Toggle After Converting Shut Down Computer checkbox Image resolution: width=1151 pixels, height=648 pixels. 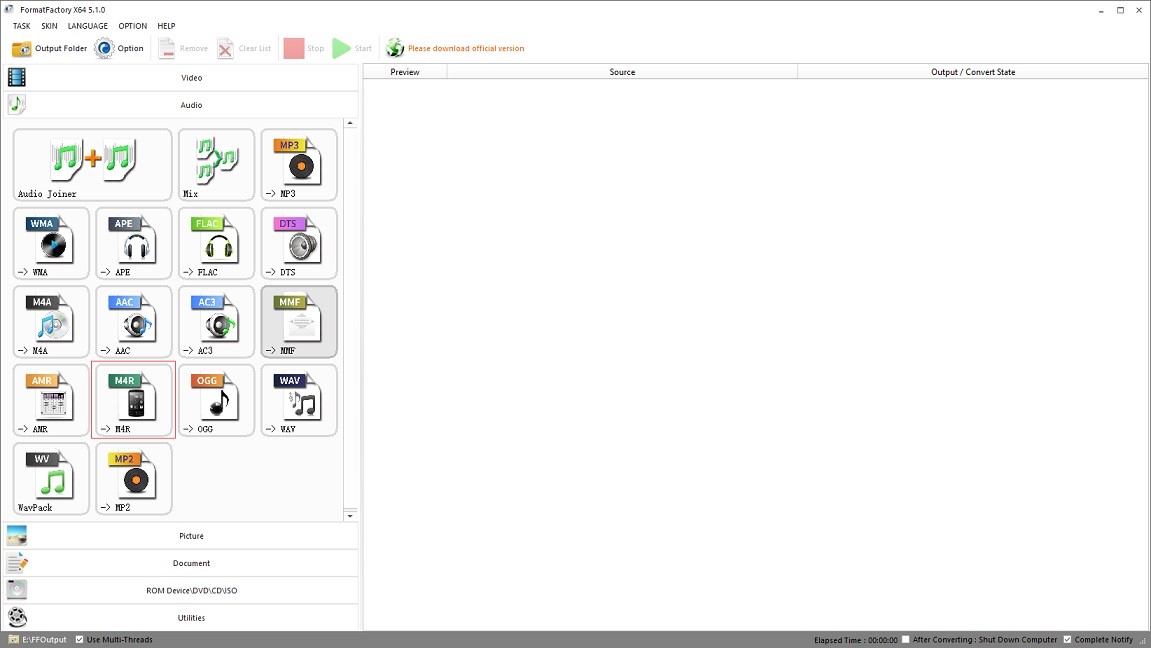pyautogui.click(x=906, y=639)
